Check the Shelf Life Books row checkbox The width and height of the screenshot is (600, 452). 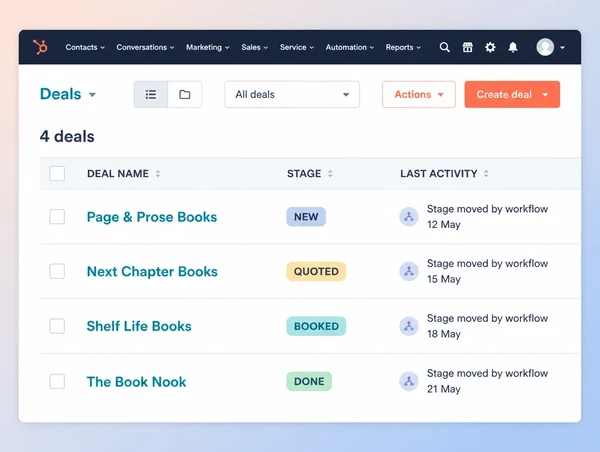tap(57, 326)
